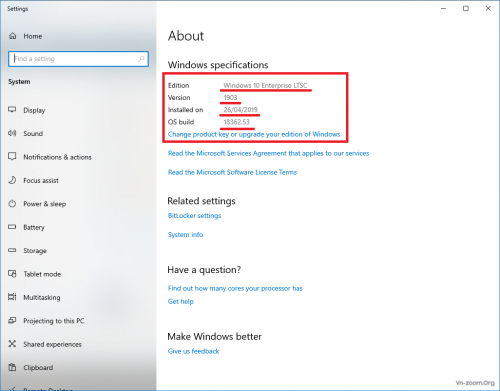Screen dimensions: 500x391
Task: Close the Settings window
Action: coord(488,9)
